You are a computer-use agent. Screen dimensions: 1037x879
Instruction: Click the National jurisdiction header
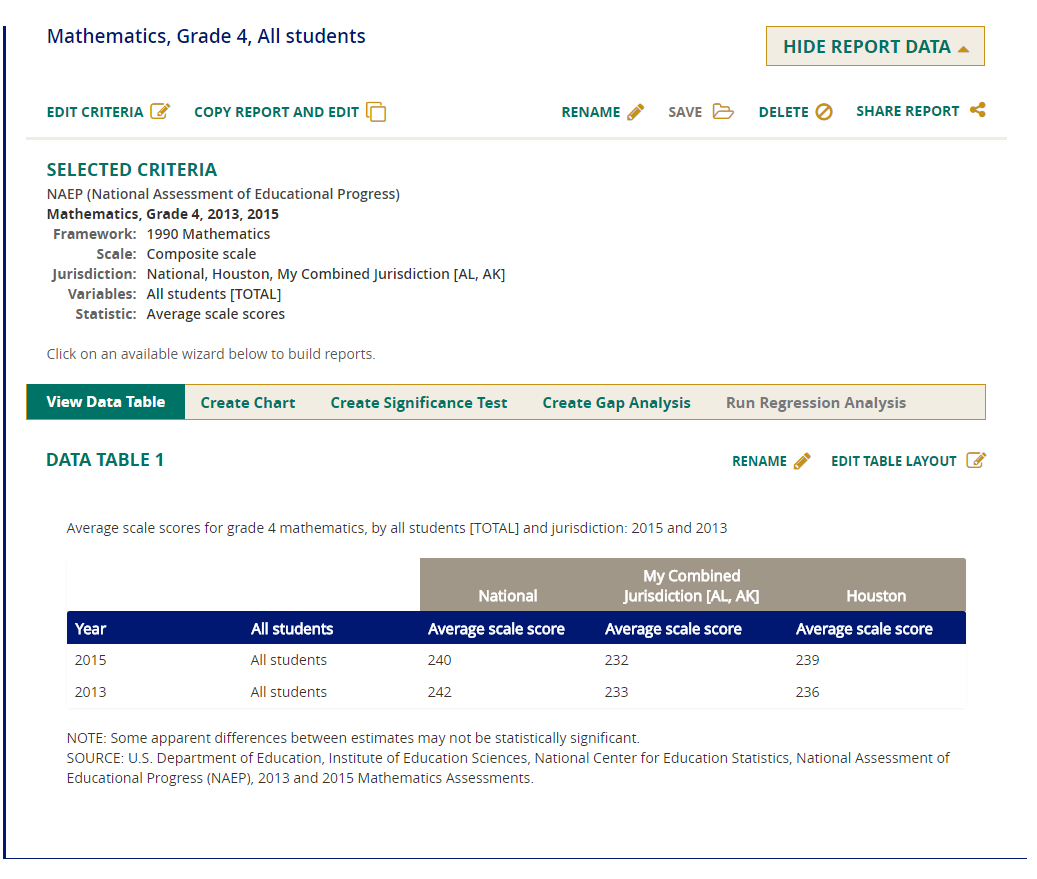(508, 596)
